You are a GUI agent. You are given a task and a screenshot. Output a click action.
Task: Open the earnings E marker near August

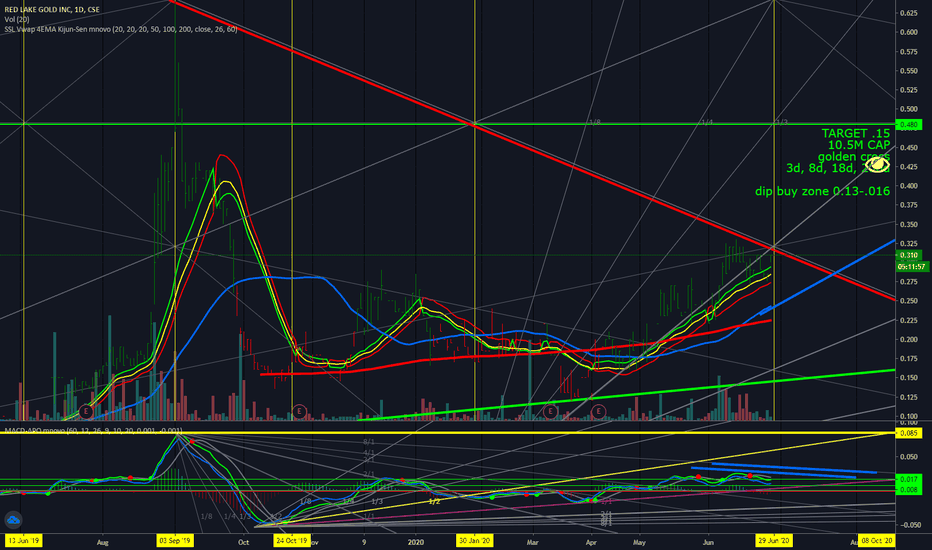[86, 411]
